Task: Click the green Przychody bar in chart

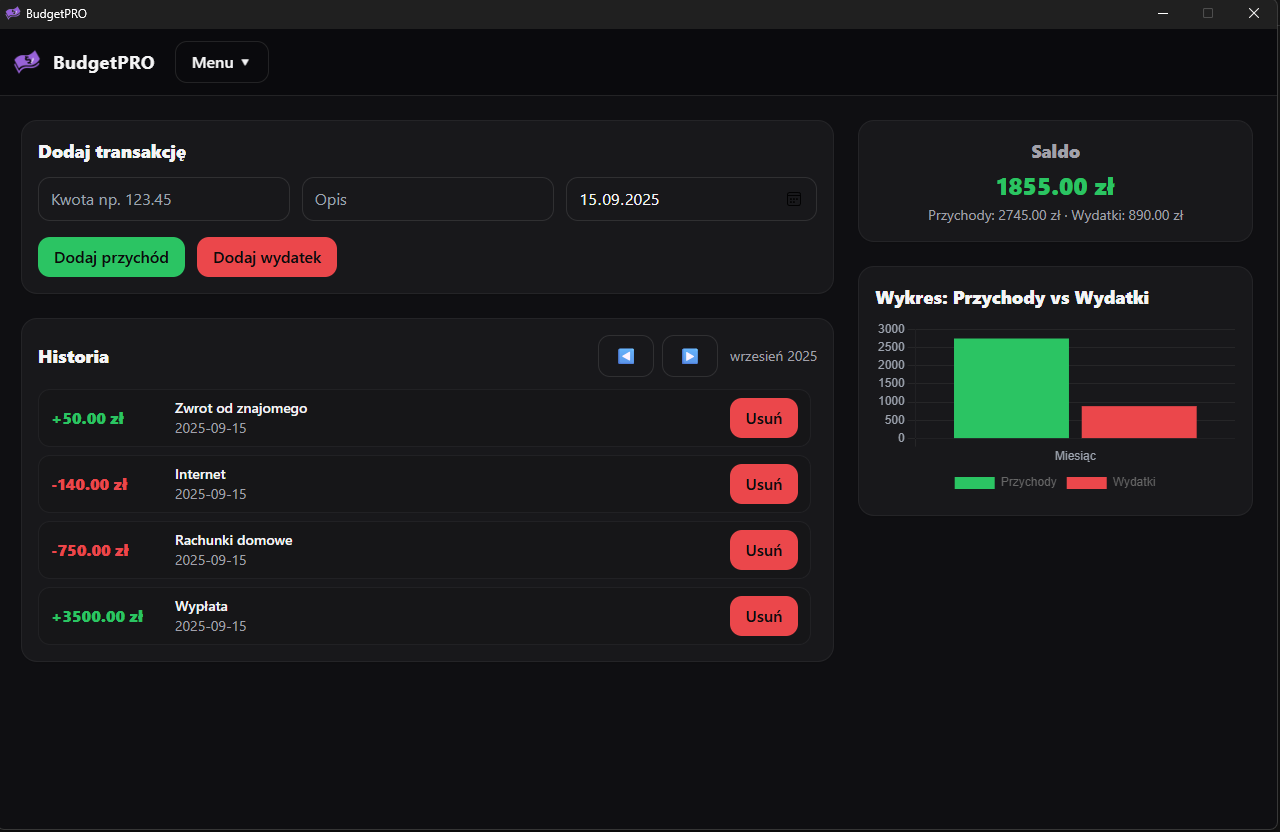Action: point(1011,390)
